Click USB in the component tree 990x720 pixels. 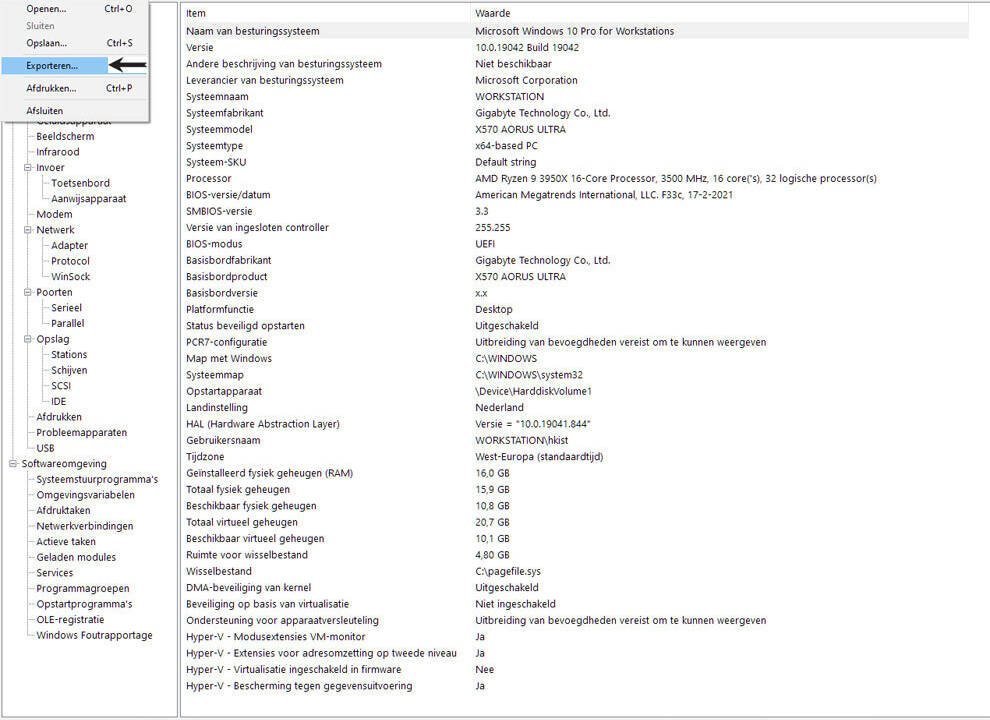tap(44, 447)
